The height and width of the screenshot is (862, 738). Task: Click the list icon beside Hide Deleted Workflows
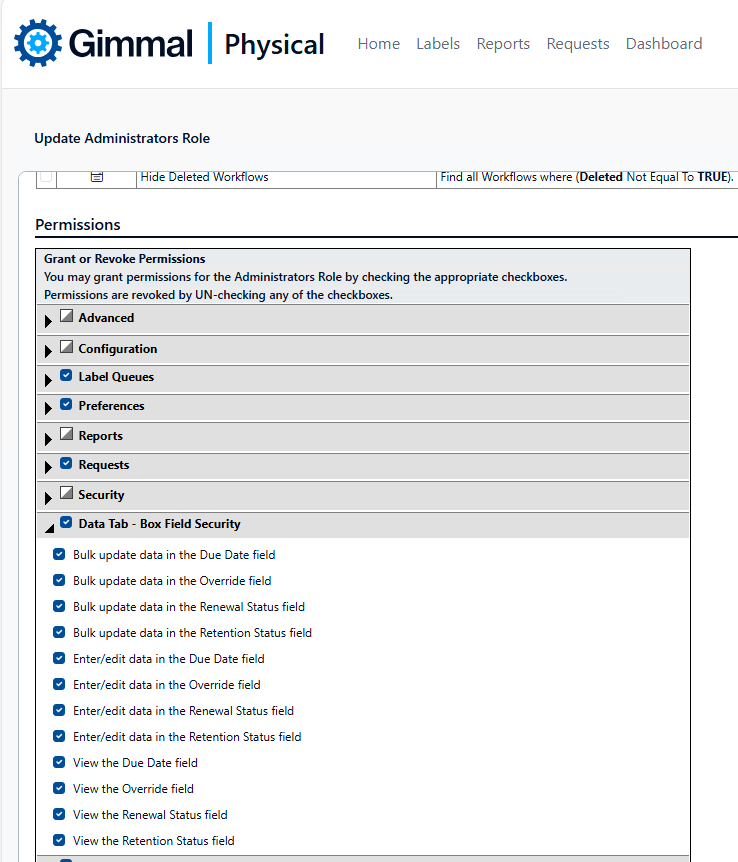[97, 177]
